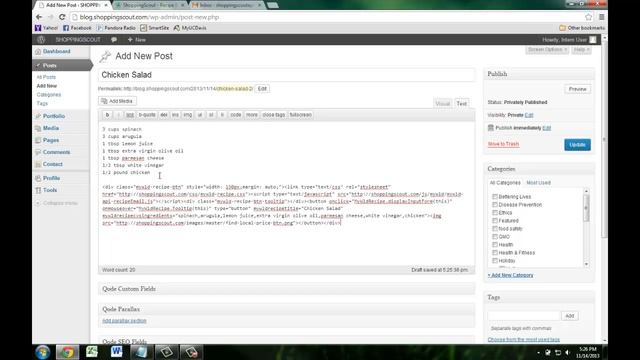Click the browser back arrow
This screenshot has height=360, width=640.
[39, 17]
